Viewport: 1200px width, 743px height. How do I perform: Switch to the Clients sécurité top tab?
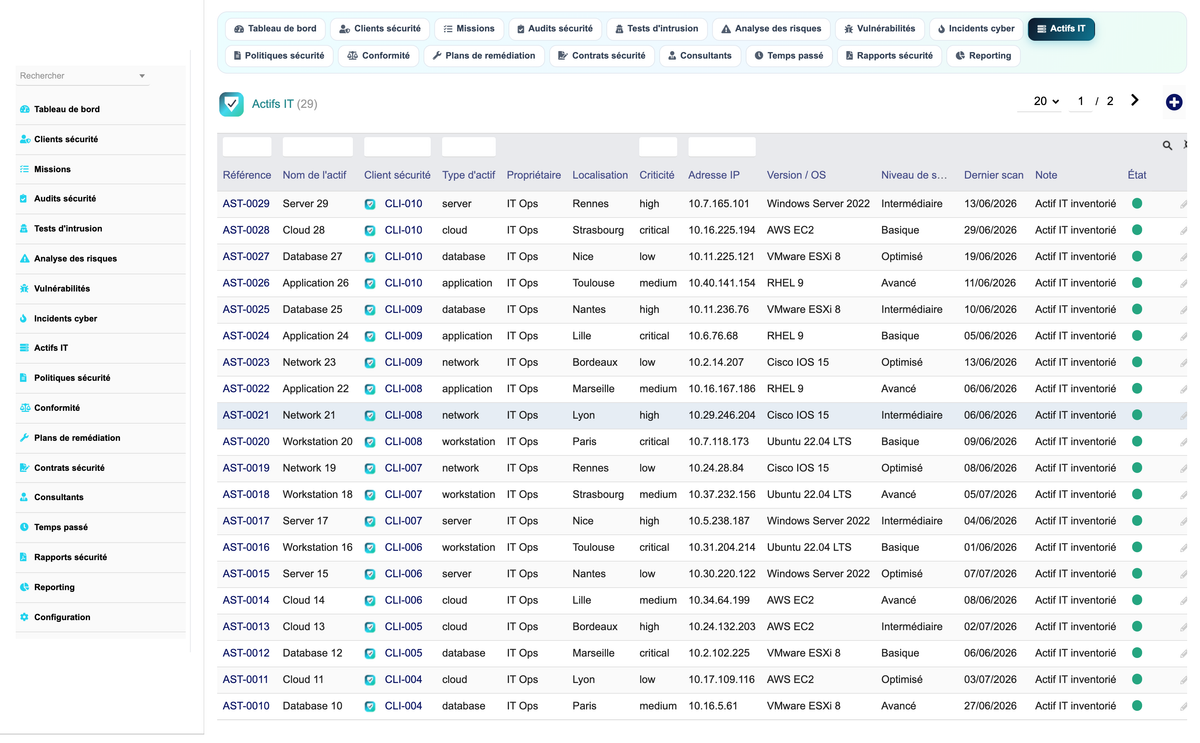click(x=380, y=29)
